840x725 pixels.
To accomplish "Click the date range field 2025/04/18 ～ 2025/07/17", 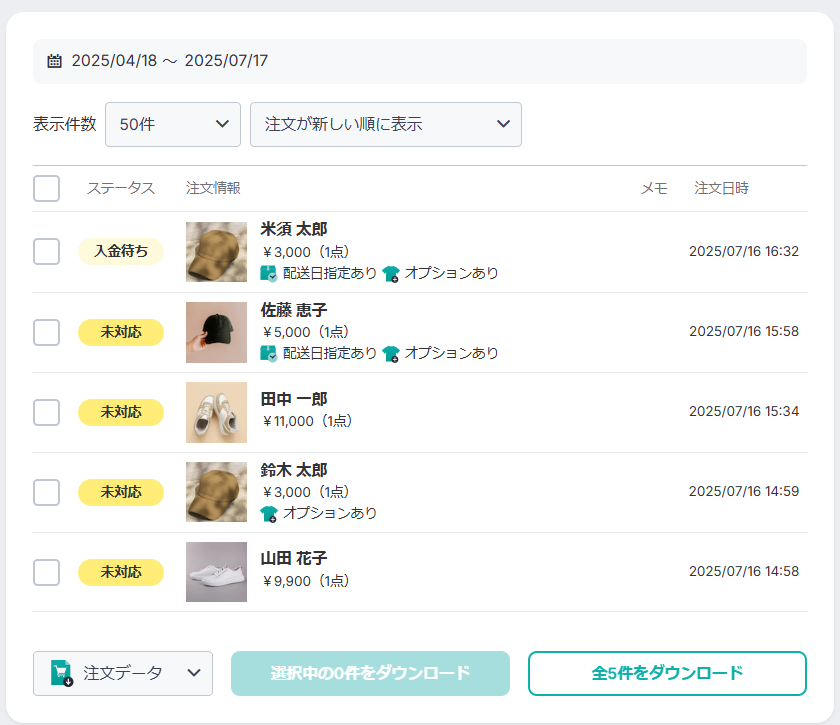I will [419, 61].
